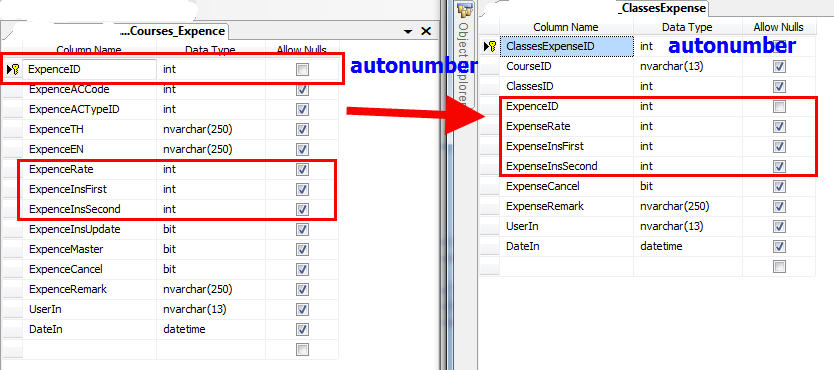
Task: Select the ExpenceACCode column name cell
Action: [90, 89]
